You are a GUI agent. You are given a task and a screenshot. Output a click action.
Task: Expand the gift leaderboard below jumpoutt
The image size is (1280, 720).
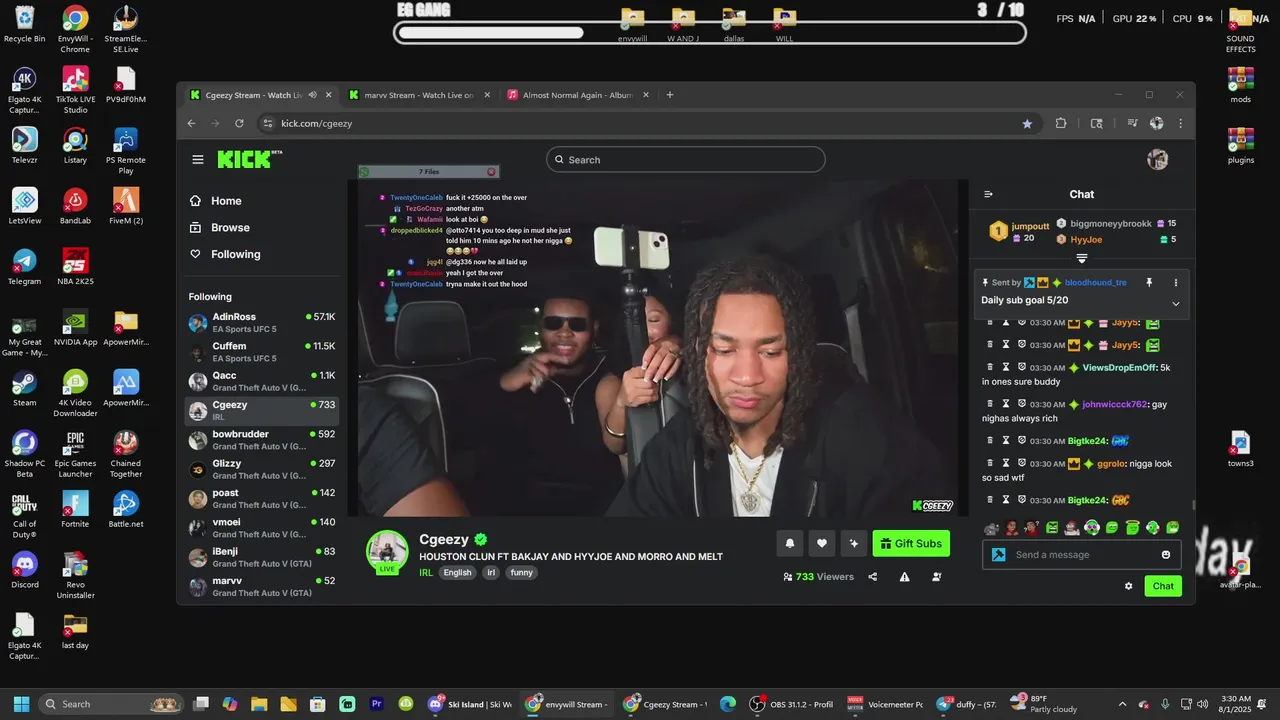pyautogui.click(x=1081, y=258)
